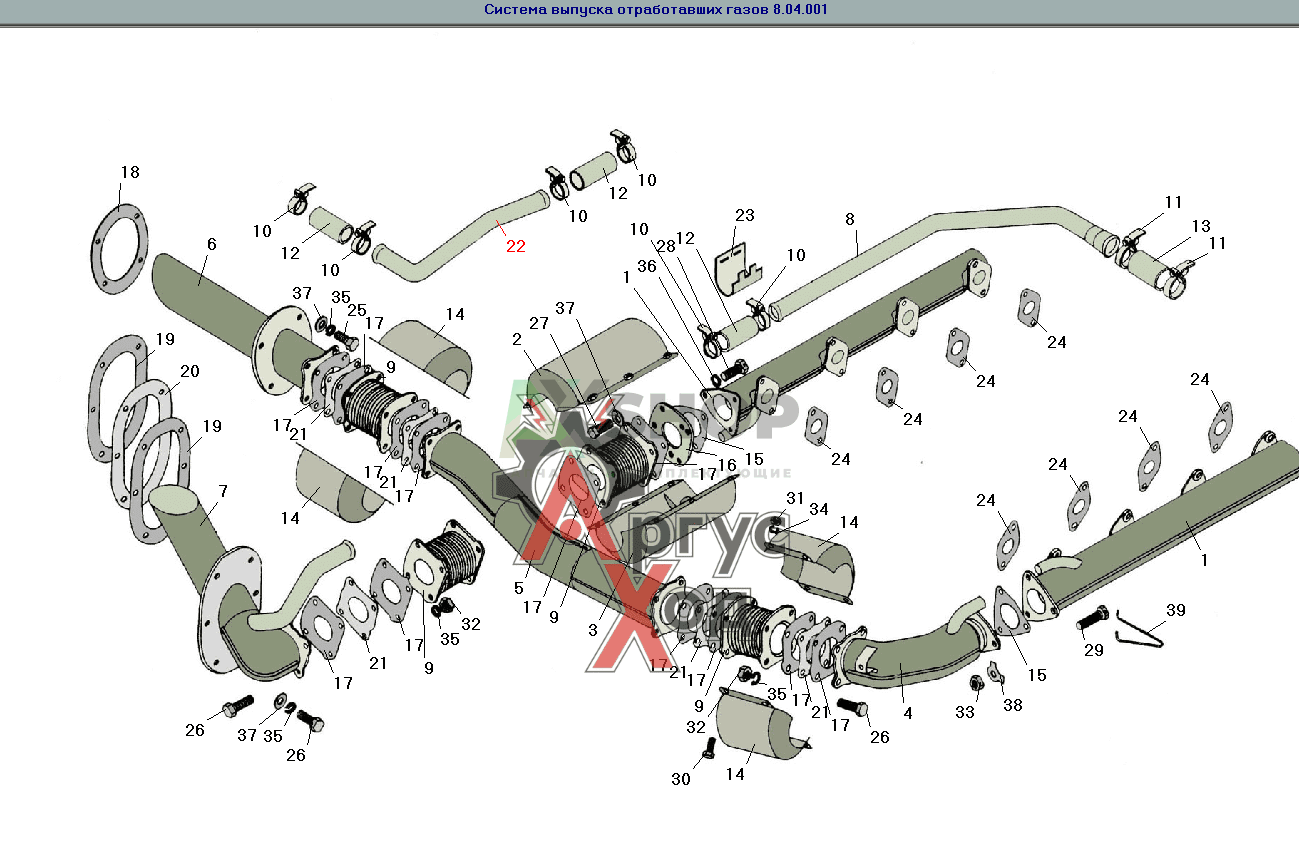The width and height of the screenshot is (1299, 859).
Task: Click the red part number 22 label
Action: (515, 245)
